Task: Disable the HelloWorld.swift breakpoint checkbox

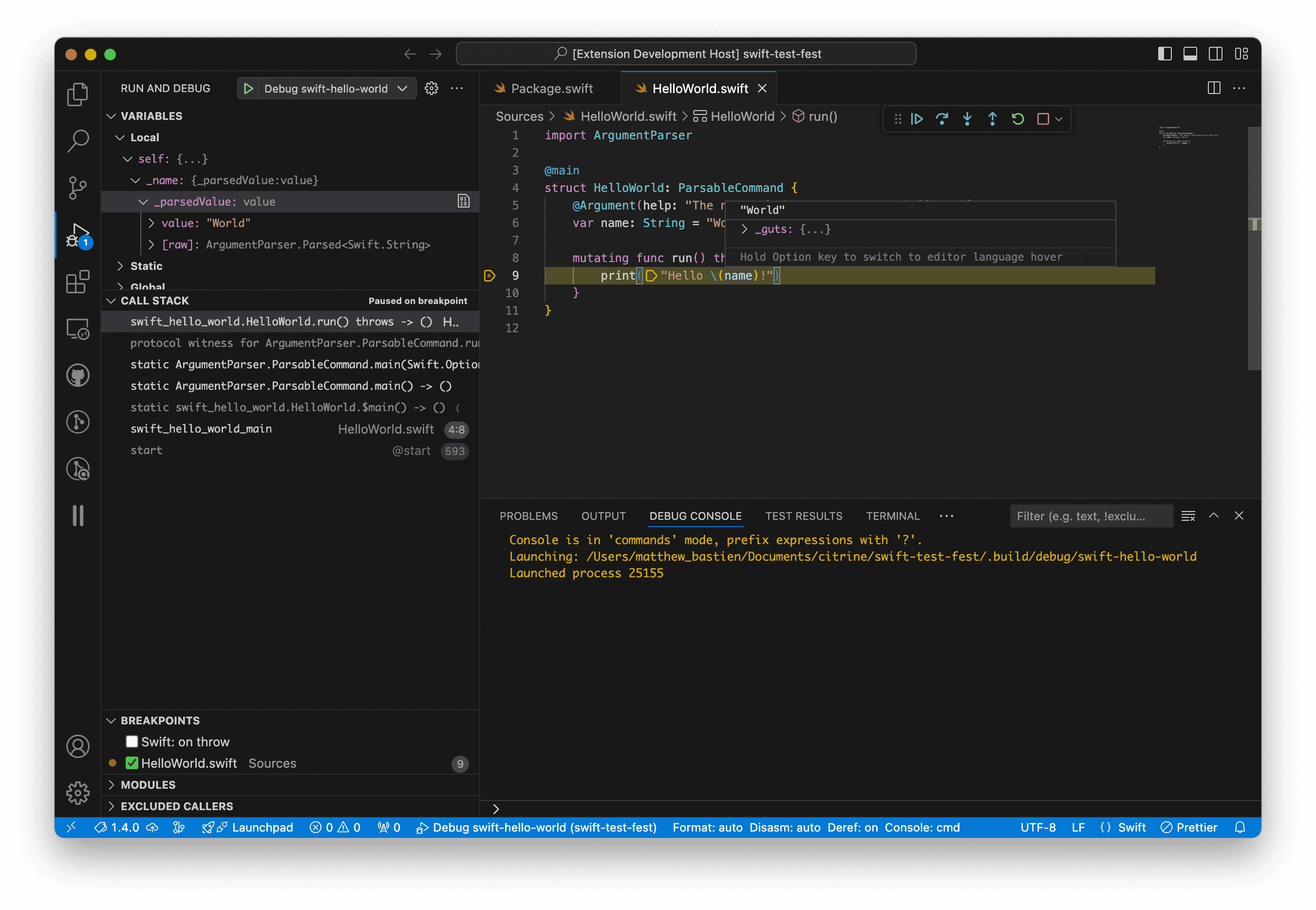Action: (x=132, y=763)
